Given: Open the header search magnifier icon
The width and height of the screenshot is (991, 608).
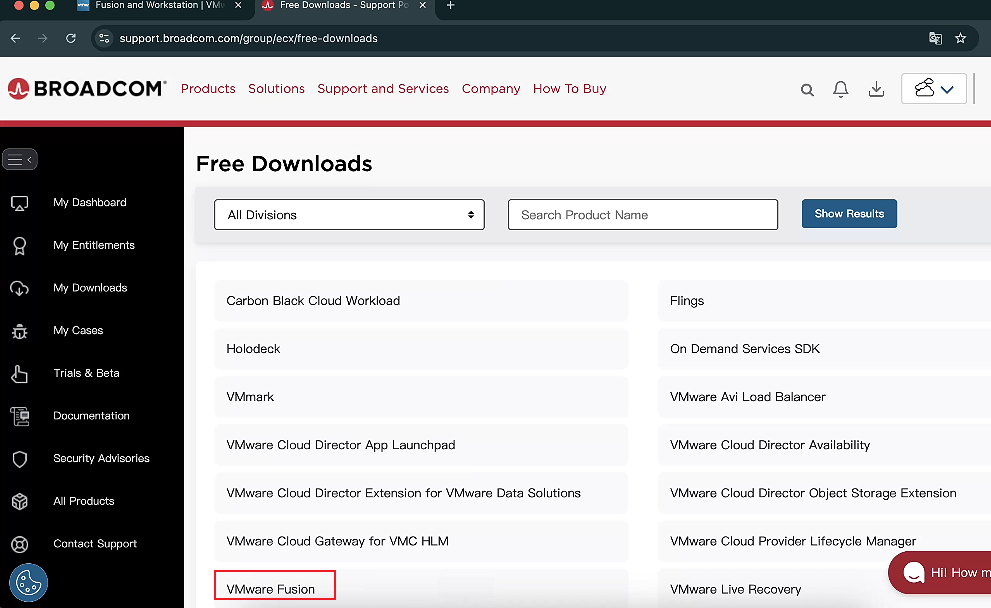Looking at the screenshot, I should [807, 90].
